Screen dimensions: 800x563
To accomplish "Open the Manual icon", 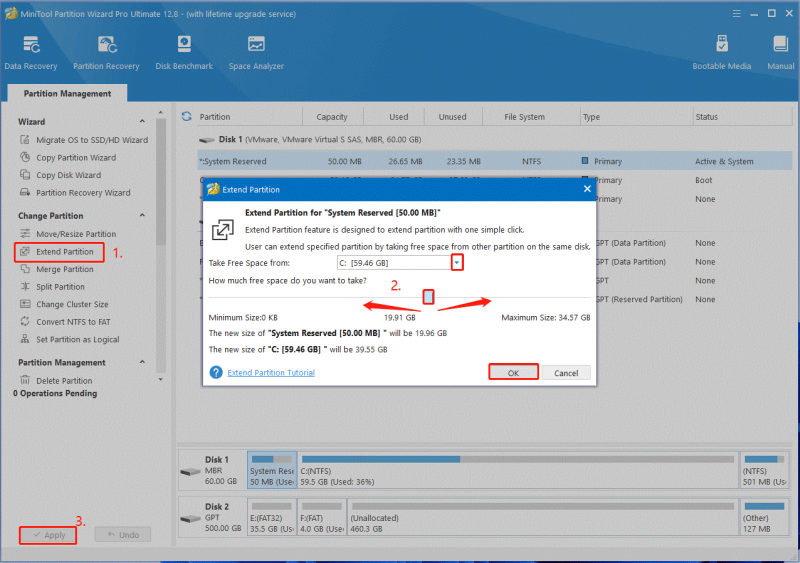I will (x=781, y=53).
